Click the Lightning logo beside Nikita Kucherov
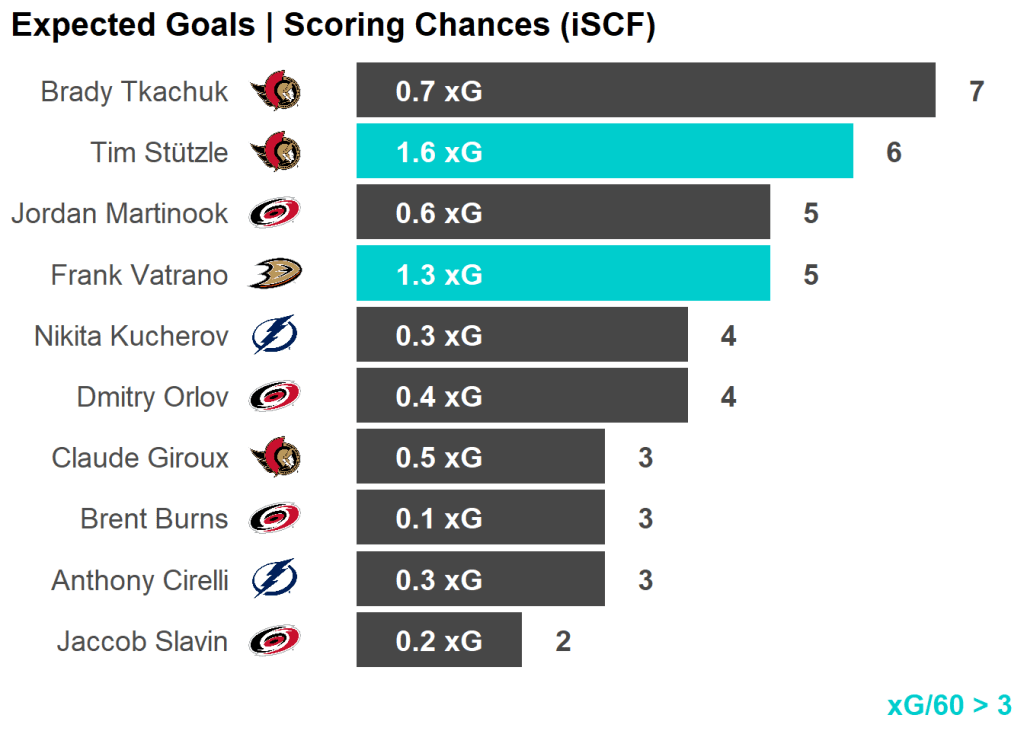The image size is (1024, 731). [274, 336]
